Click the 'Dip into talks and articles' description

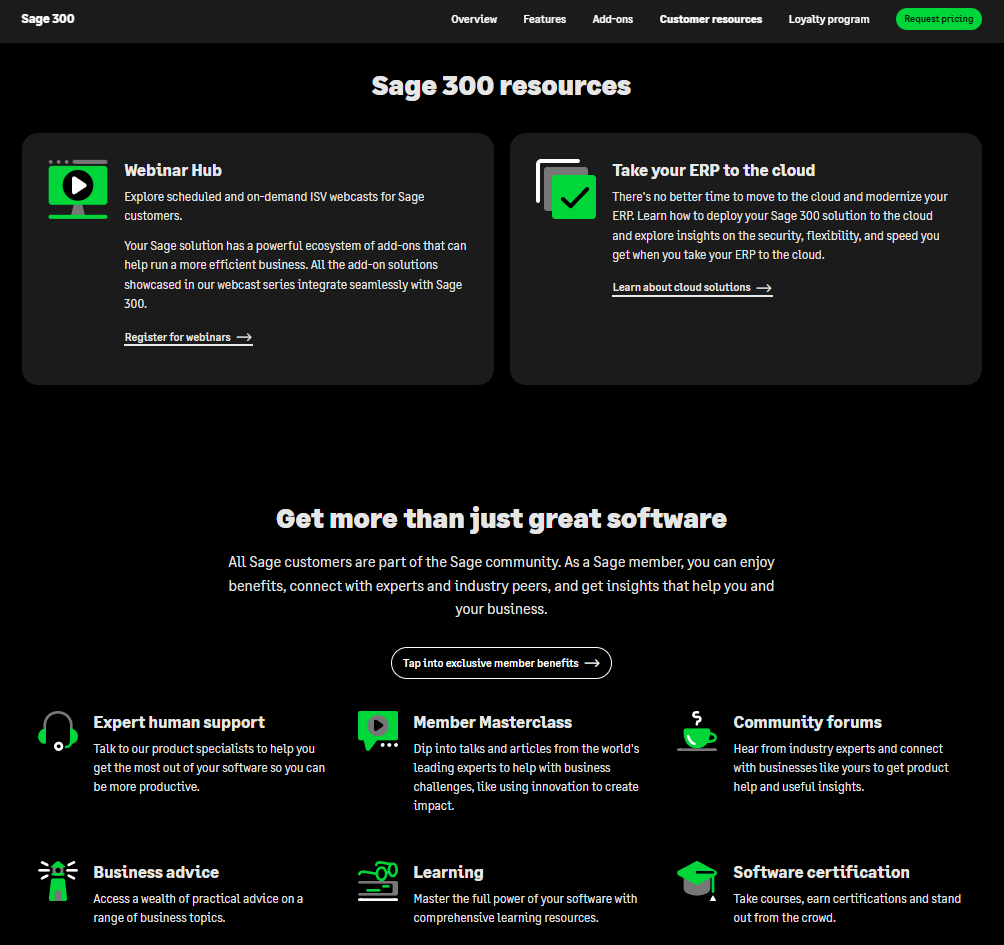(526, 777)
